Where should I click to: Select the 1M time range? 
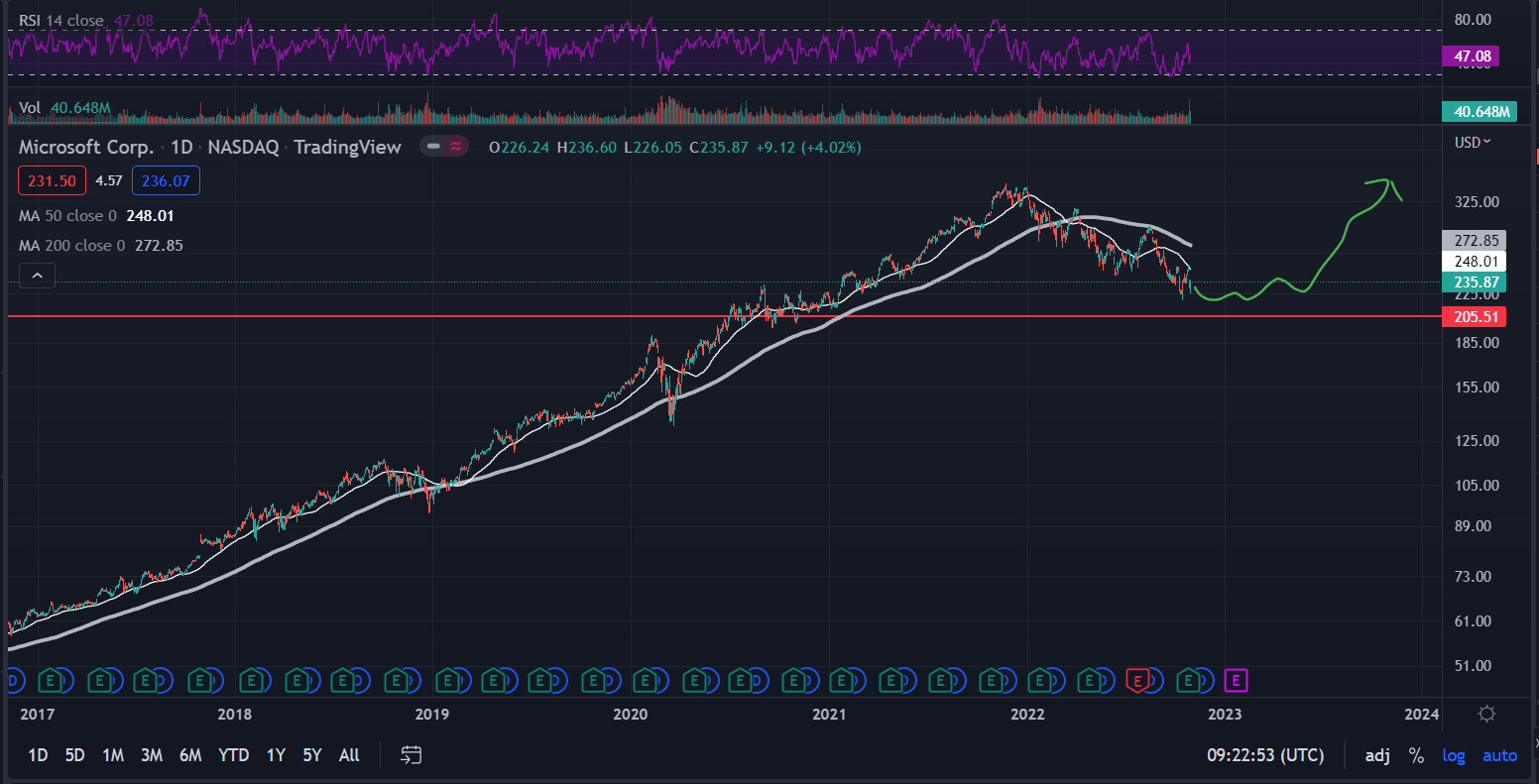113,755
